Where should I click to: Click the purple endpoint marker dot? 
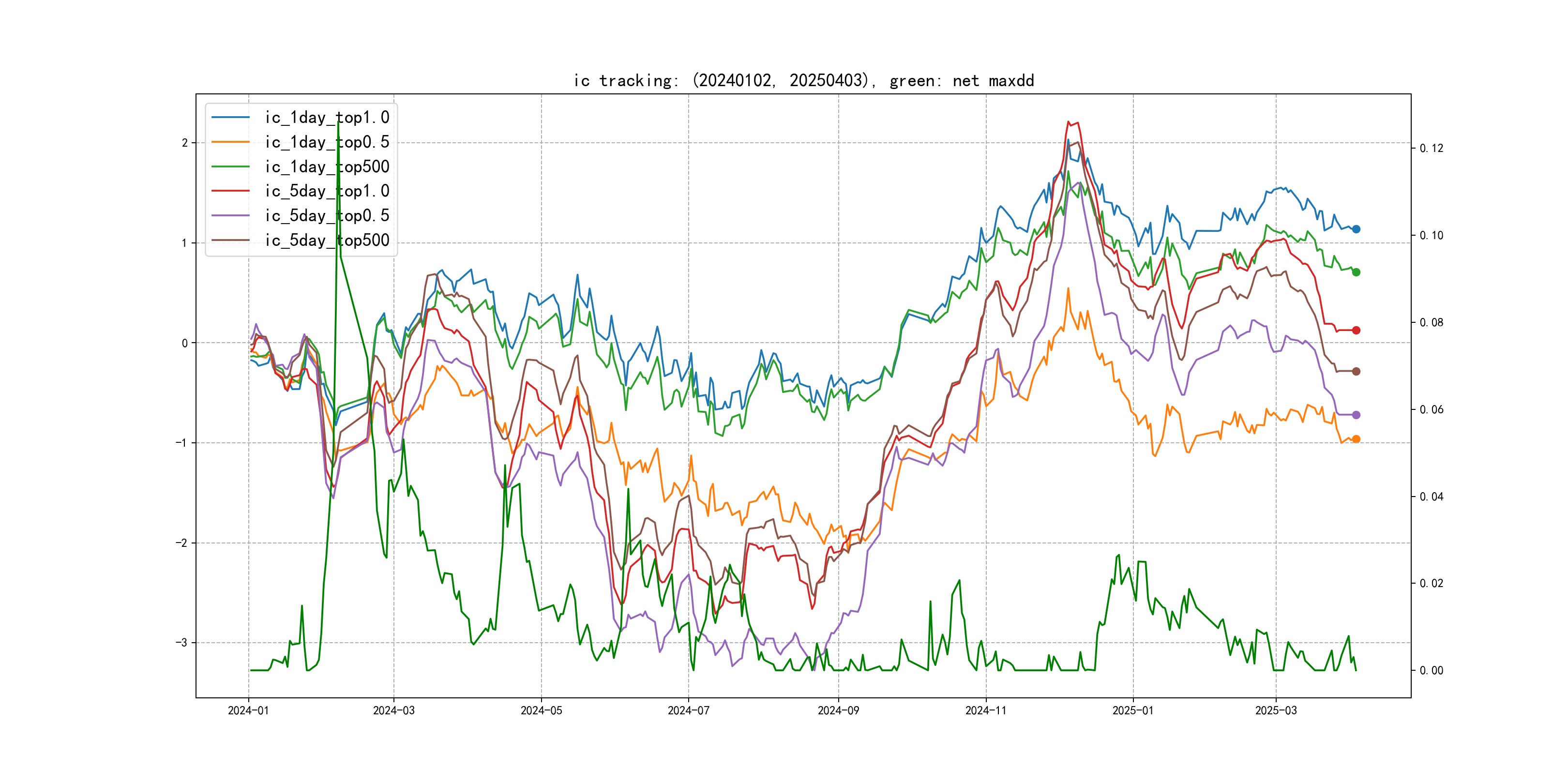1356,415
